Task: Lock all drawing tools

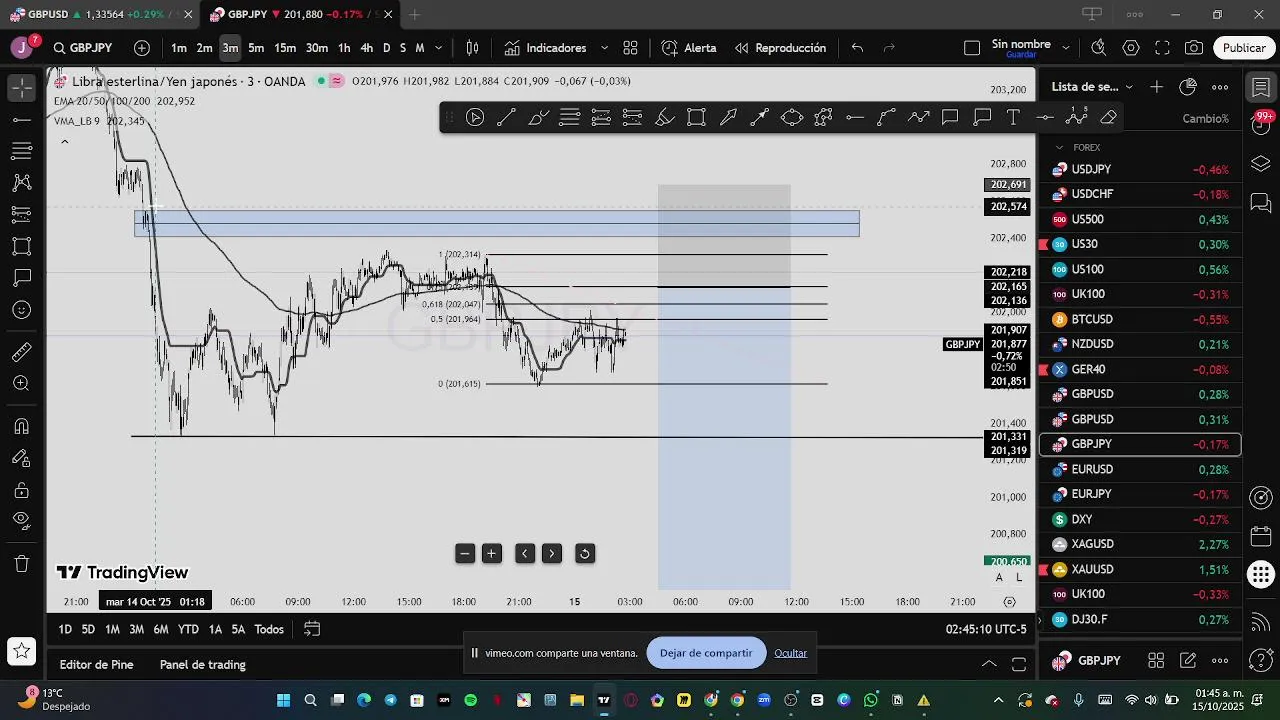Action: 21,490
